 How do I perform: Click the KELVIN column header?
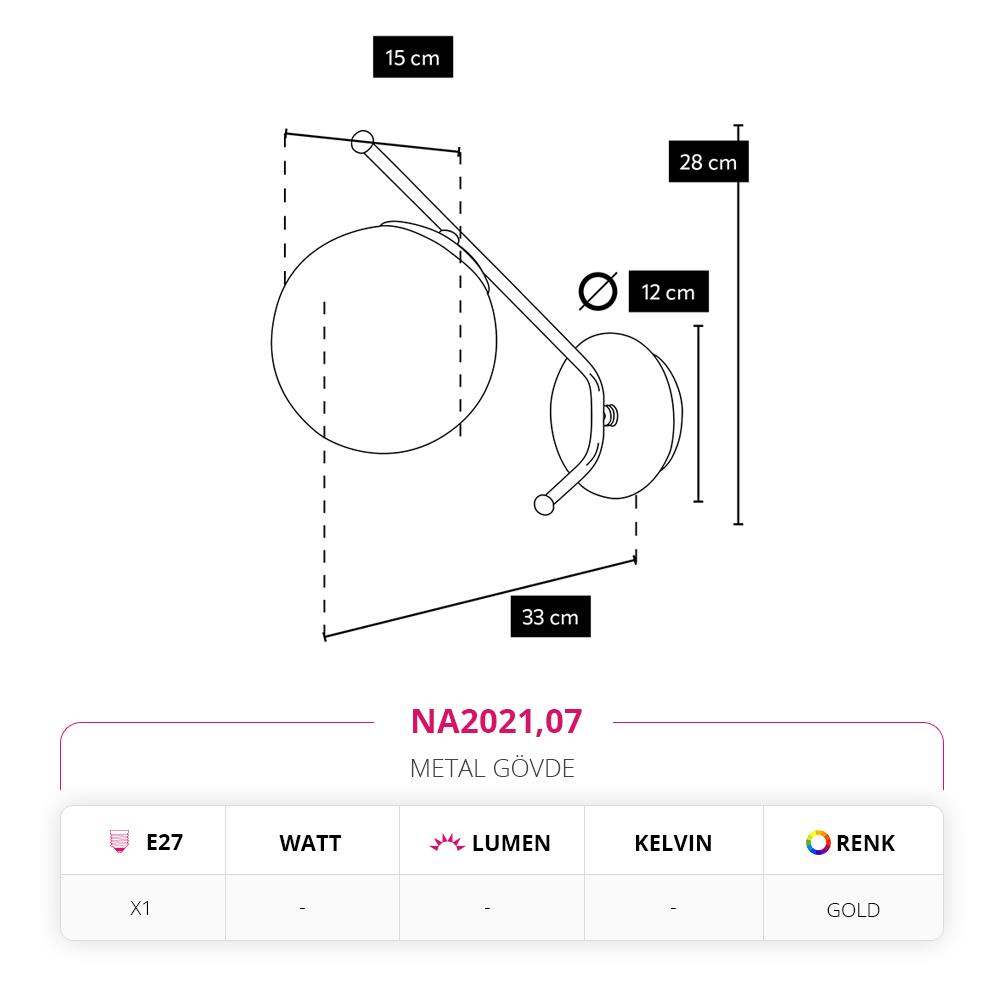pyautogui.click(x=673, y=843)
